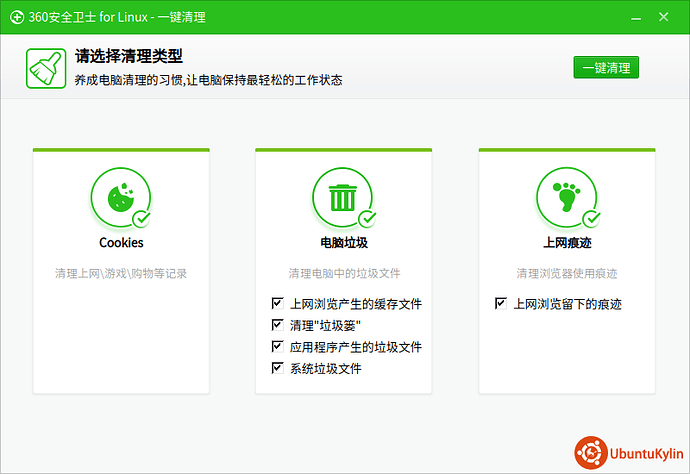
Task: Minimize the 360安全卫士 window
Action: pyautogui.click(x=635, y=18)
